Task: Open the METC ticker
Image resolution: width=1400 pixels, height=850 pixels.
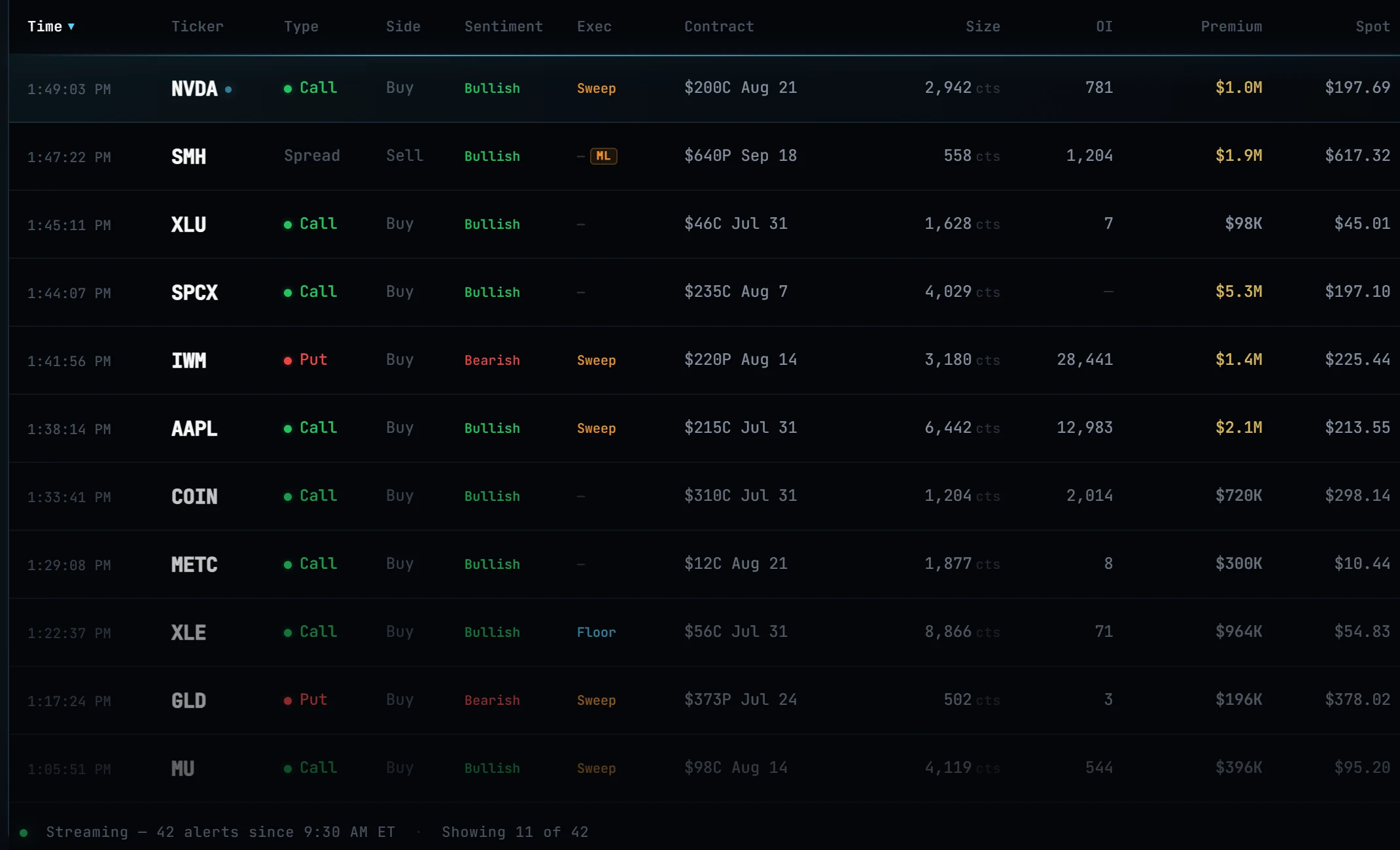Action: [x=194, y=565]
